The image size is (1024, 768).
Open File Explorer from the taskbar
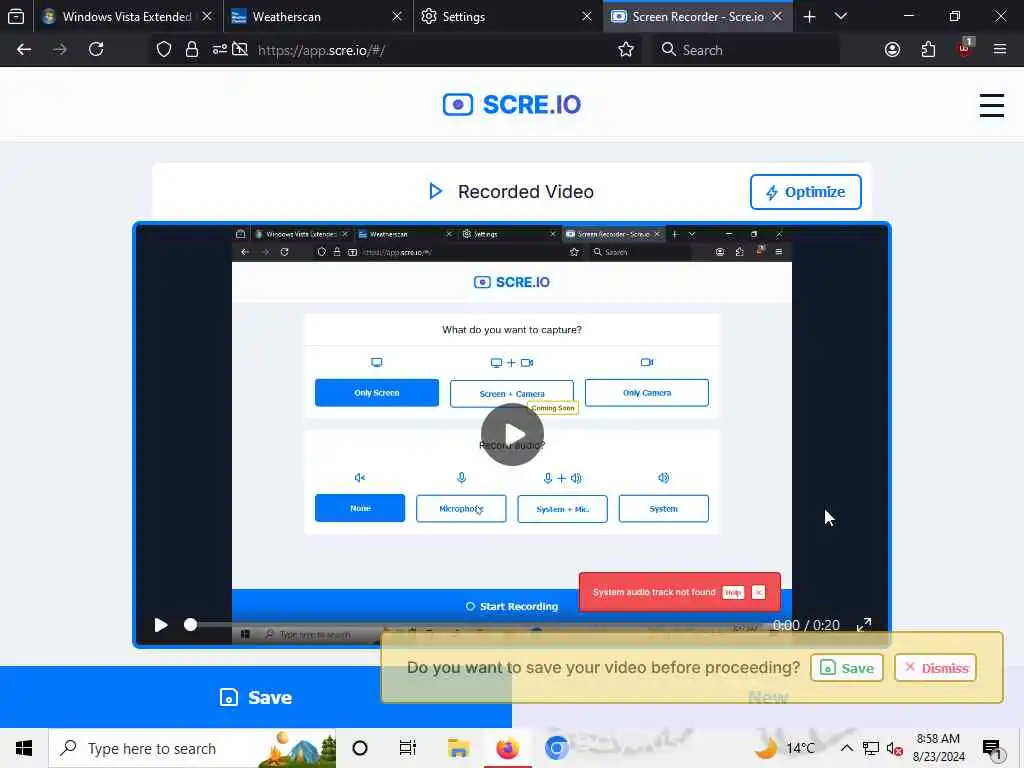pos(458,748)
